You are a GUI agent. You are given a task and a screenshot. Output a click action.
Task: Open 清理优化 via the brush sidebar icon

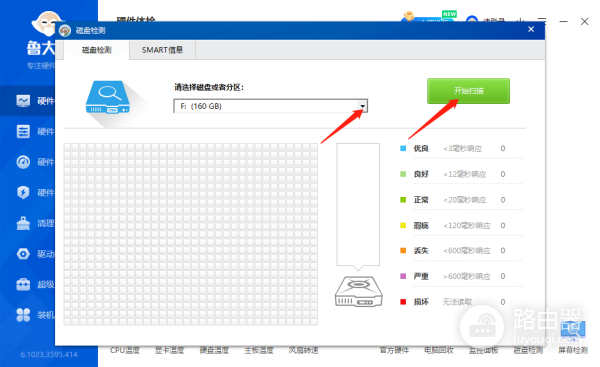[x=23, y=223]
